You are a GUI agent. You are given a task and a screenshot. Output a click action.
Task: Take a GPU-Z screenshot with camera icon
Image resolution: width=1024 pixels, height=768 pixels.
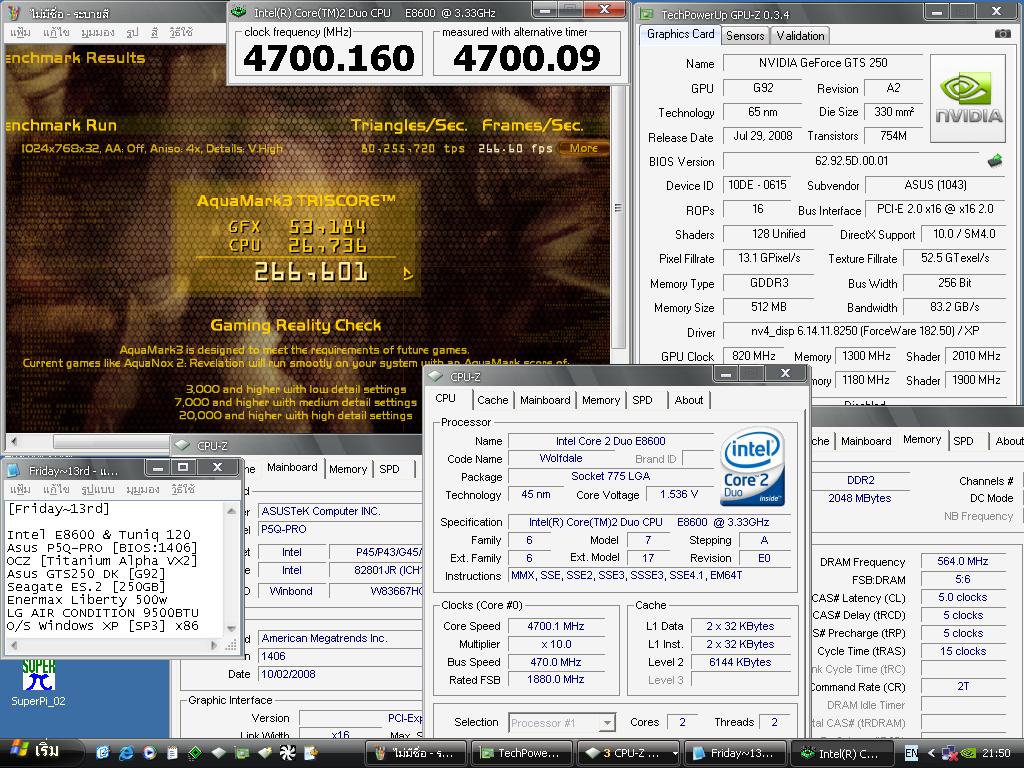pyautogui.click(x=1002, y=34)
